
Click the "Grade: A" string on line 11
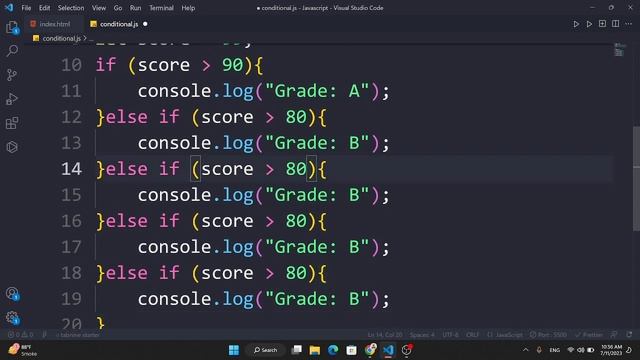[317, 91]
